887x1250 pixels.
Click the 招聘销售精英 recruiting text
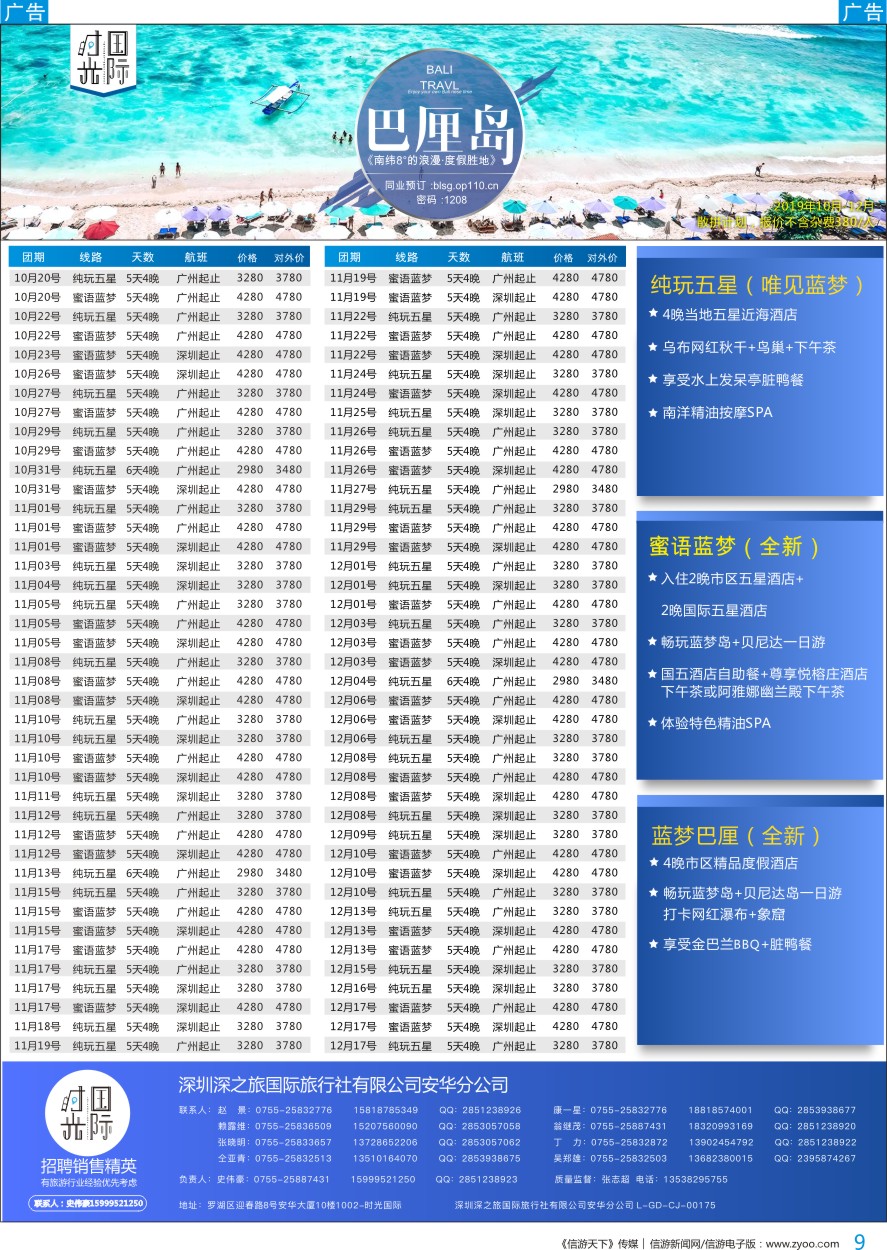[x=88, y=1166]
